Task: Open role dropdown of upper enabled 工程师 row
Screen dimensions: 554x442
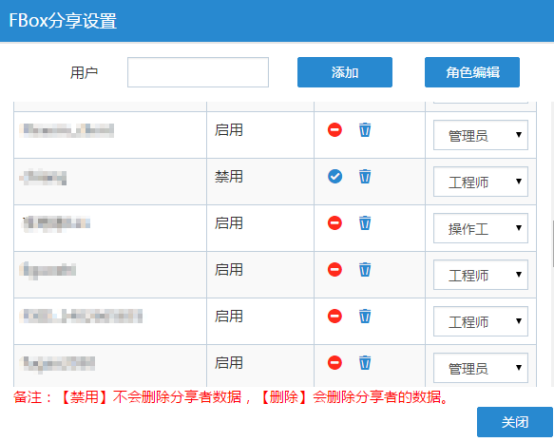Action: 481,275
